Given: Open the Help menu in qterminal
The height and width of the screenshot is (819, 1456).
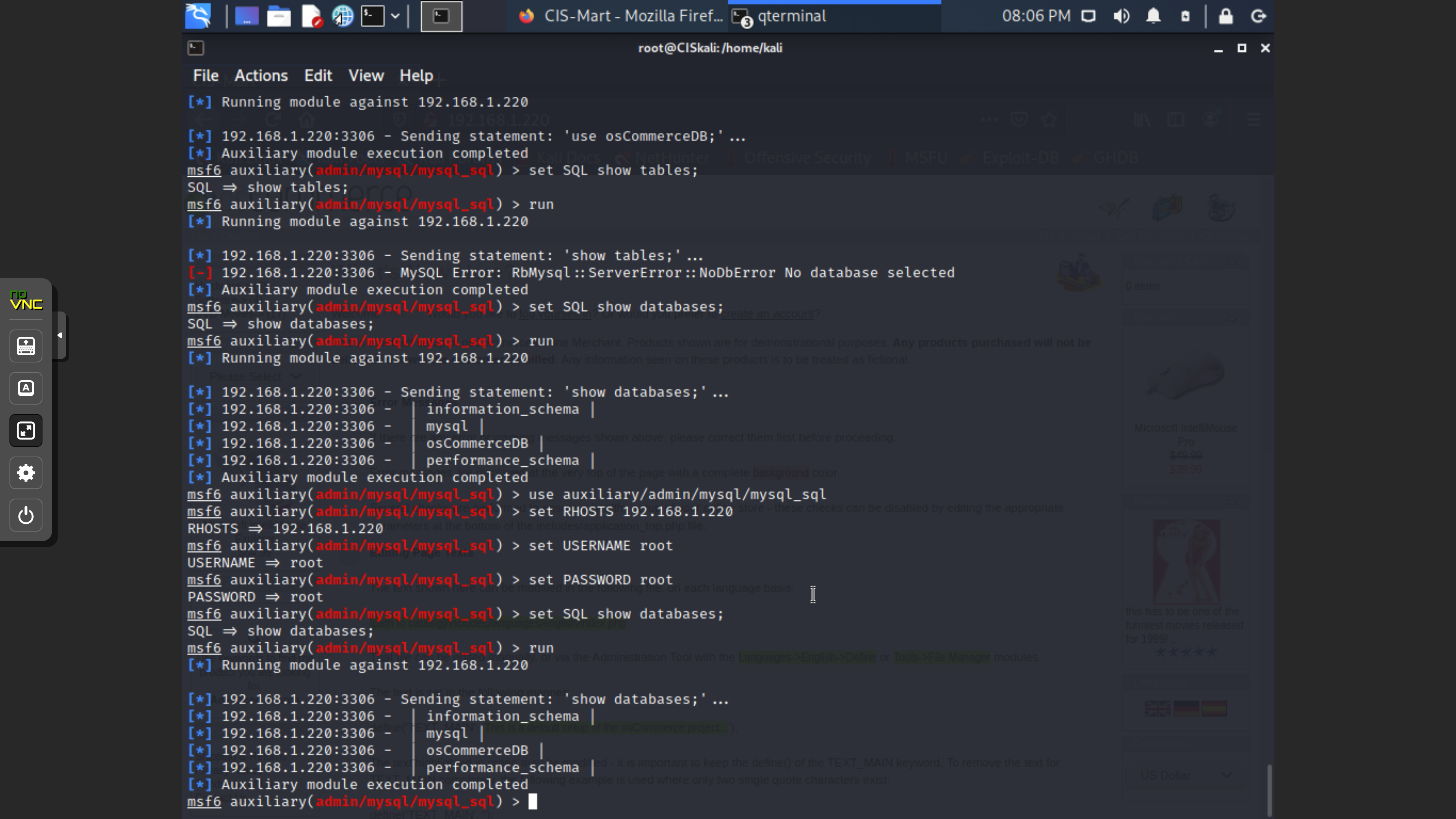Looking at the screenshot, I should click(416, 76).
